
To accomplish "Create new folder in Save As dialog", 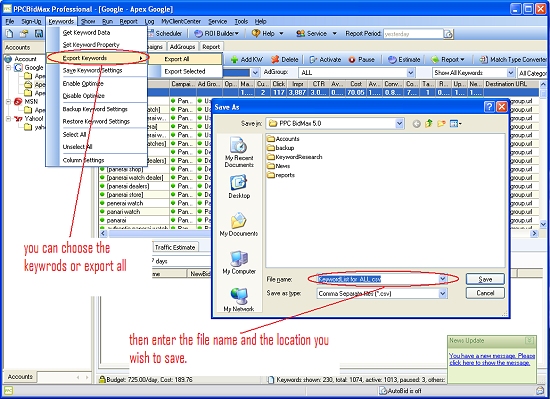I will pos(441,123).
